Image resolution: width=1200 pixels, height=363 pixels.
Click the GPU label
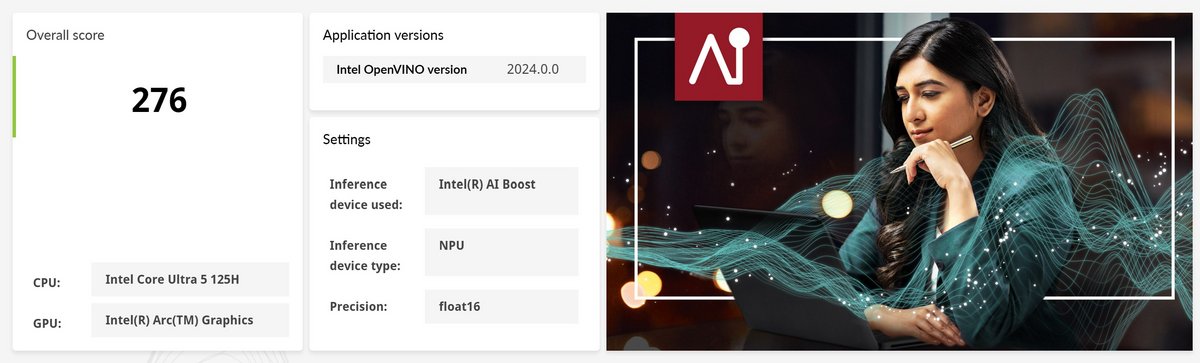pyautogui.click(x=47, y=324)
